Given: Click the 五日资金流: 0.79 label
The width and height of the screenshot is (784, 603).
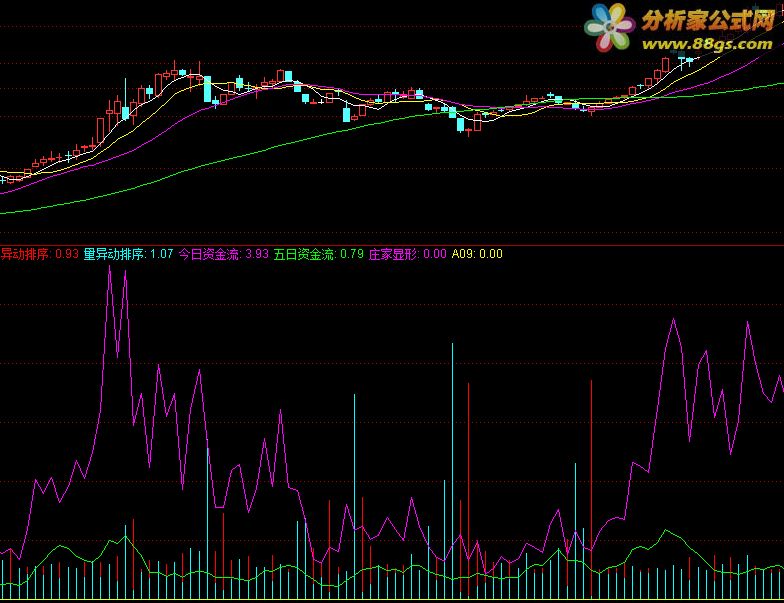Looking at the screenshot, I should click(318, 254).
